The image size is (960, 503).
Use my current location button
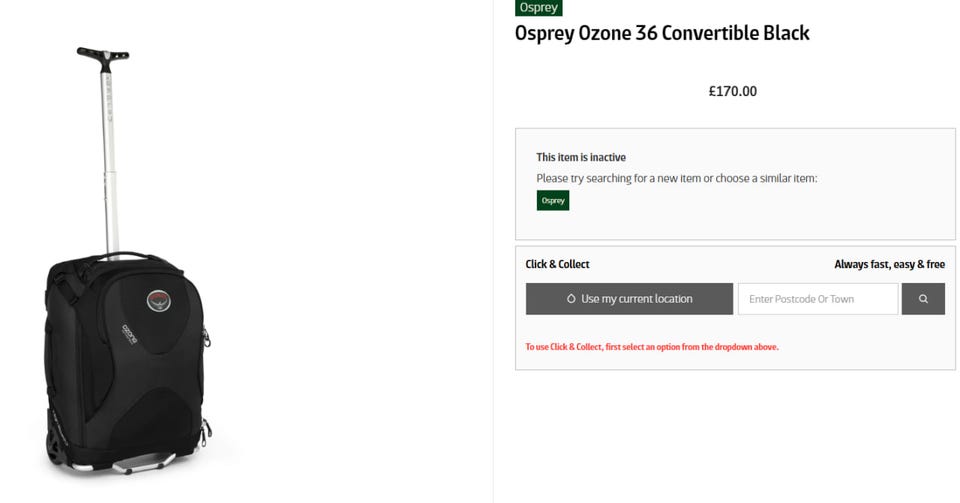point(629,299)
